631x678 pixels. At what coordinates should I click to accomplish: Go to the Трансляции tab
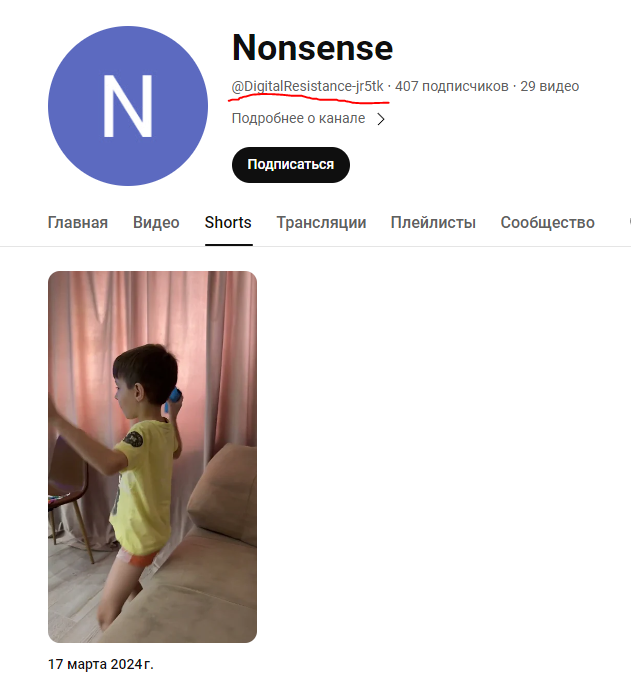[321, 223]
